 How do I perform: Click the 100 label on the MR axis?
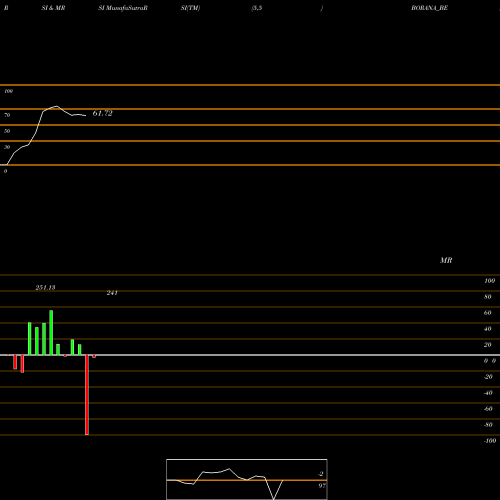(489, 281)
